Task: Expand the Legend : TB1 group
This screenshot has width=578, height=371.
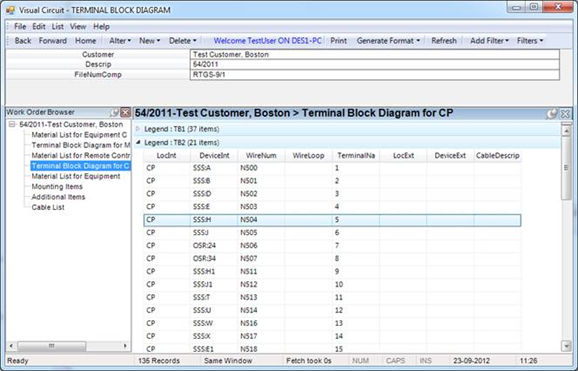Action: tap(137, 129)
